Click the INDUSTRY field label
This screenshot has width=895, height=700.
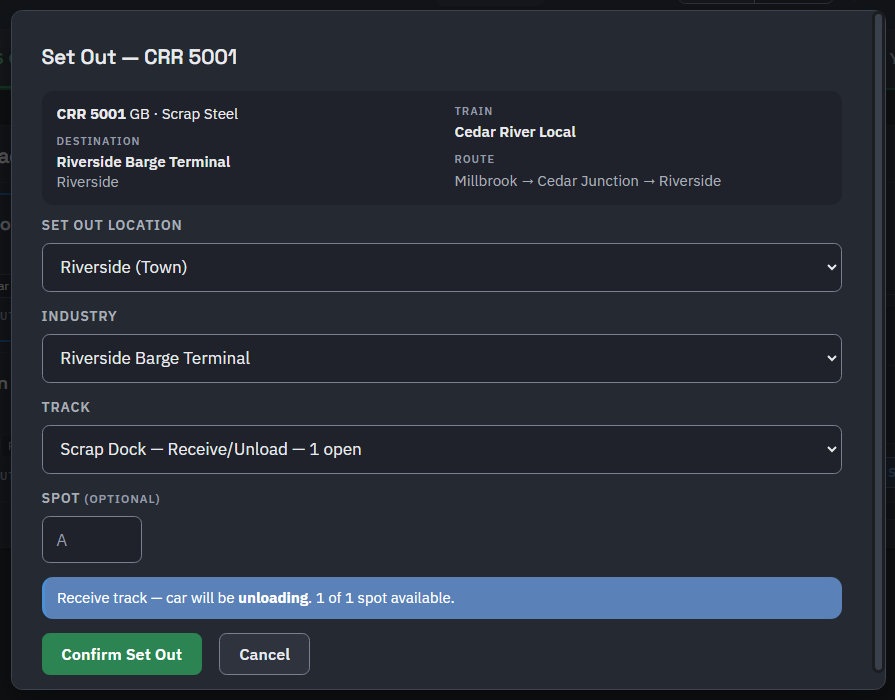79,316
